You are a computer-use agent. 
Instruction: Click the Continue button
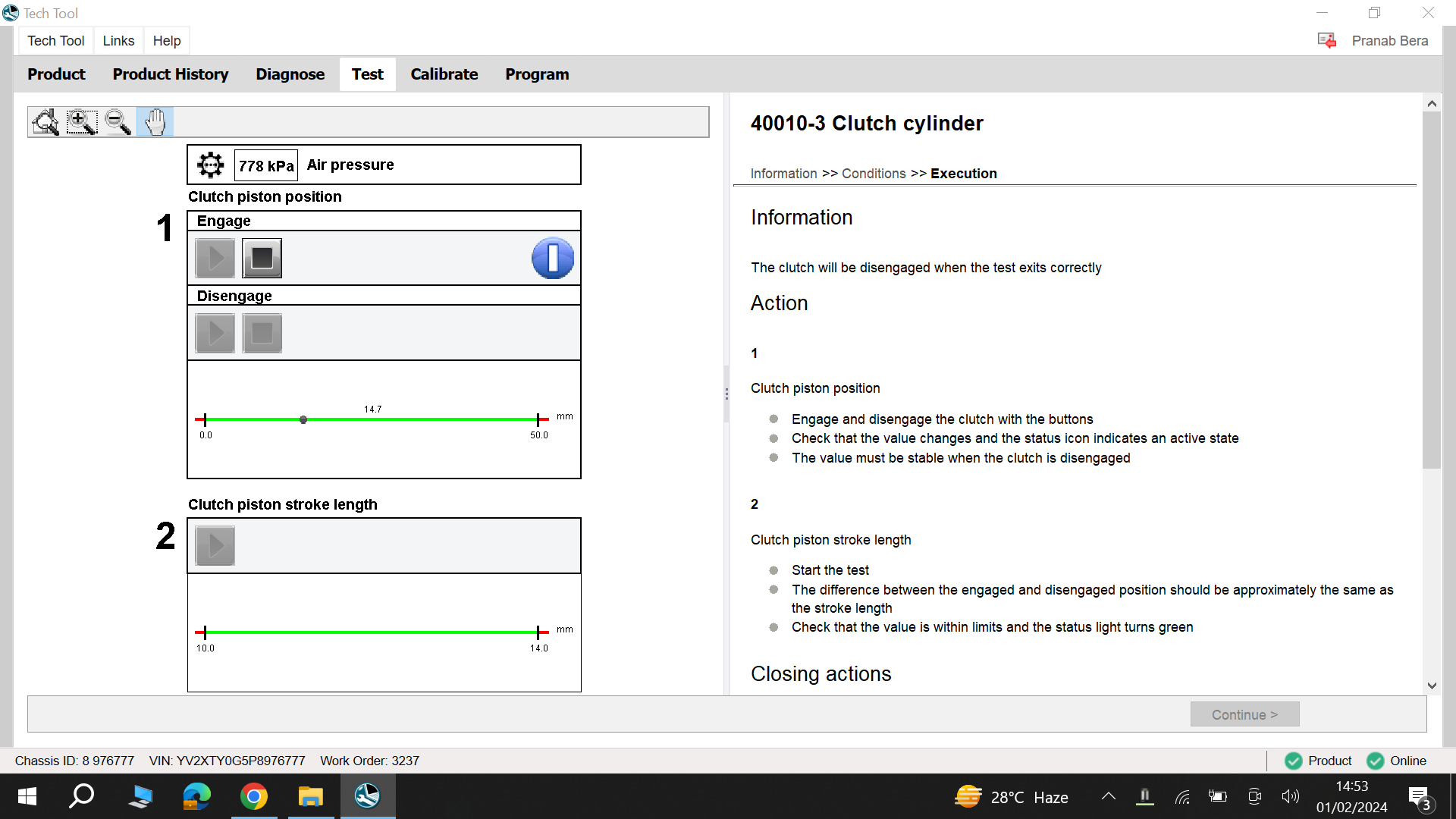(x=1244, y=714)
